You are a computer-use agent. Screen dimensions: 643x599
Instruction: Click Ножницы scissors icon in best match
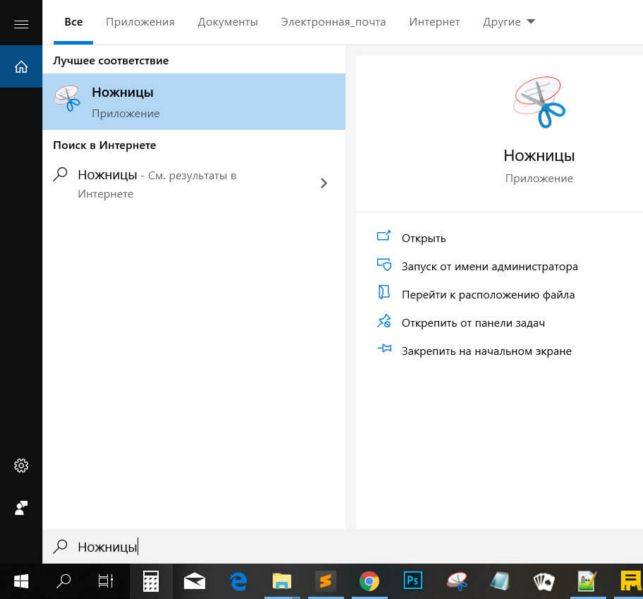[x=67, y=98]
